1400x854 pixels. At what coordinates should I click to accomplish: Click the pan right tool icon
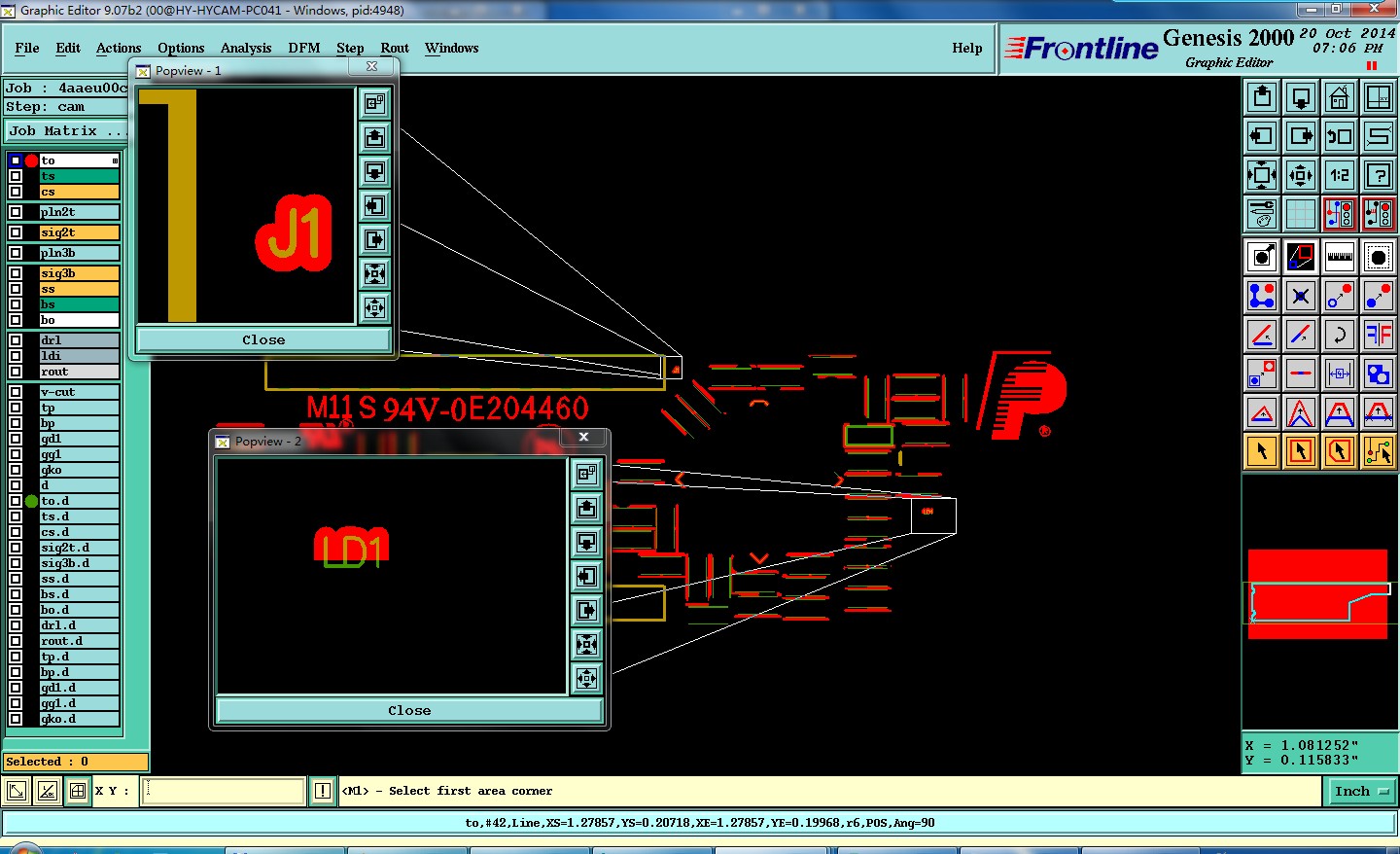[1301, 136]
